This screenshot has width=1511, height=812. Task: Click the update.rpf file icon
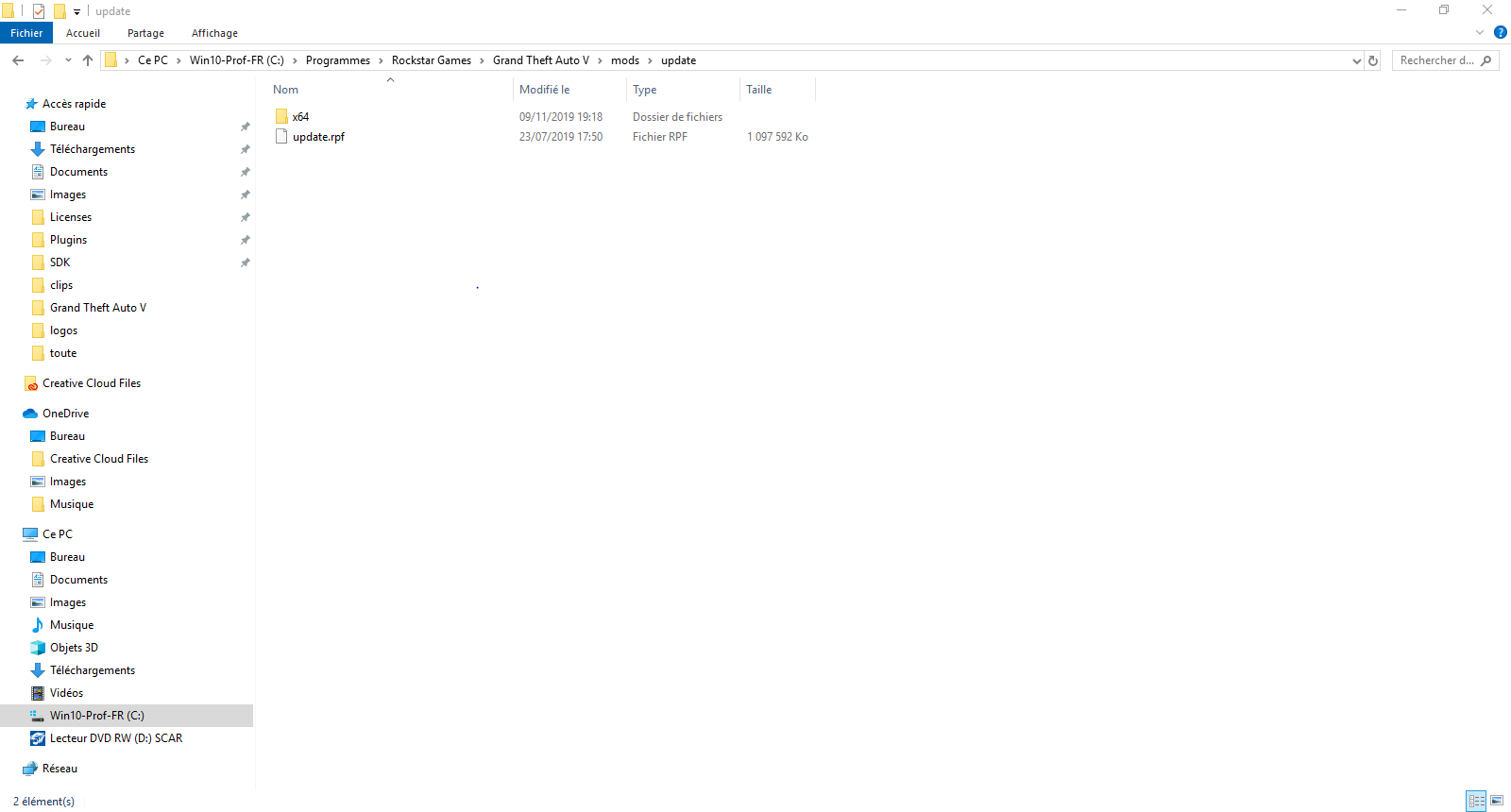pyautogui.click(x=281, y=137)
